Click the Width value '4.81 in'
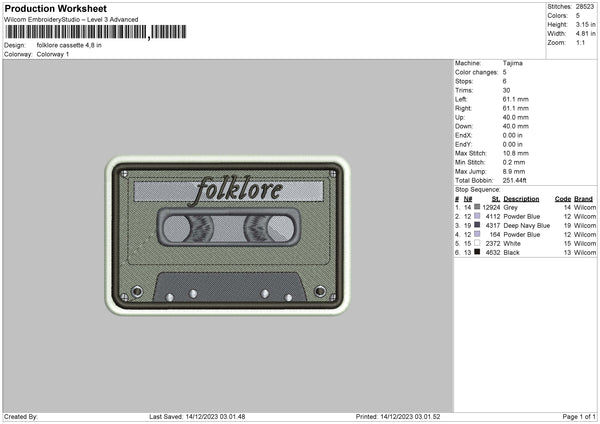The width and height of the screenshot is (600, 424). [585, 34]
